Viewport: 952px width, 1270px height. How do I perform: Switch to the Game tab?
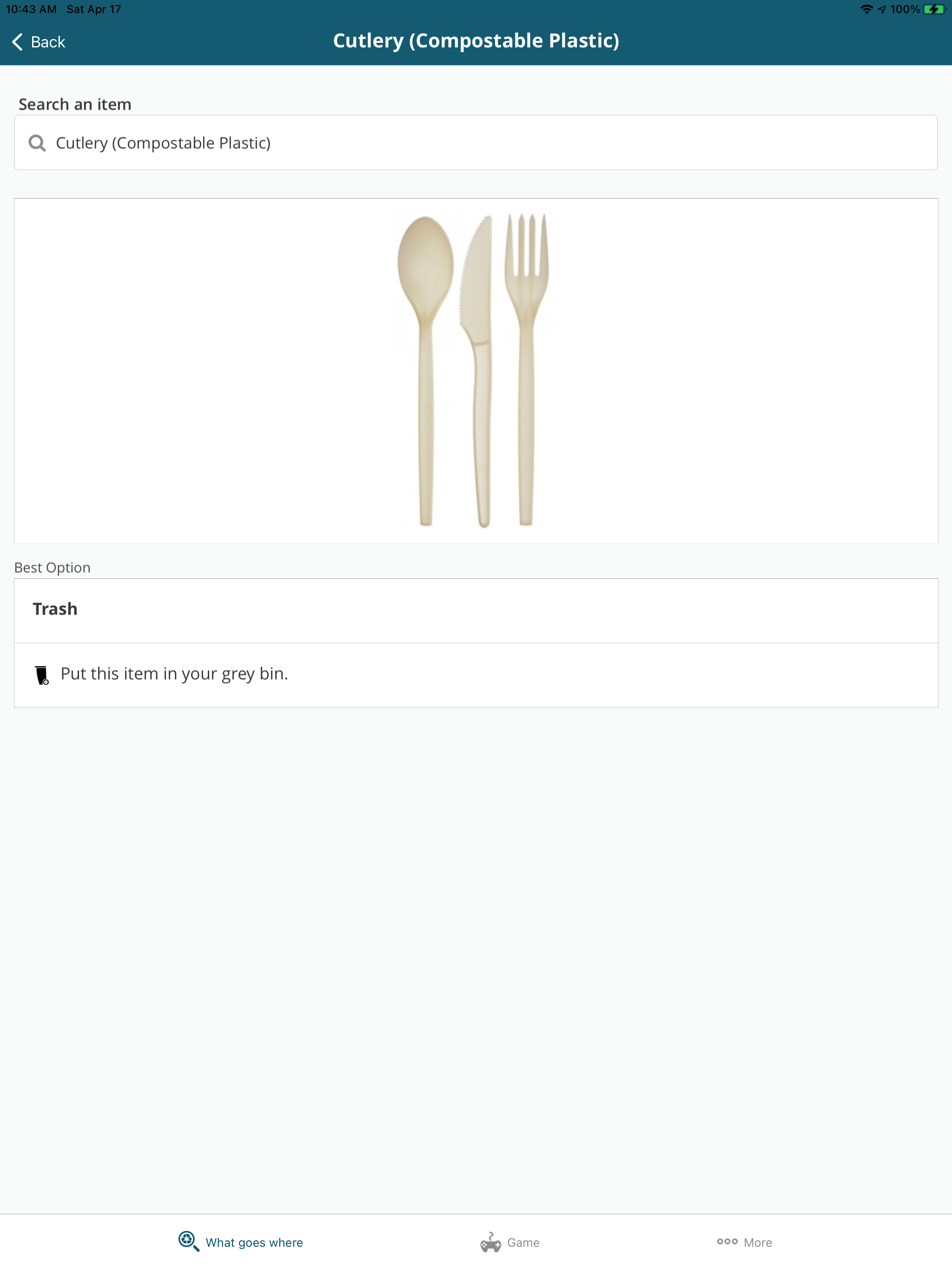point(510,1242)
